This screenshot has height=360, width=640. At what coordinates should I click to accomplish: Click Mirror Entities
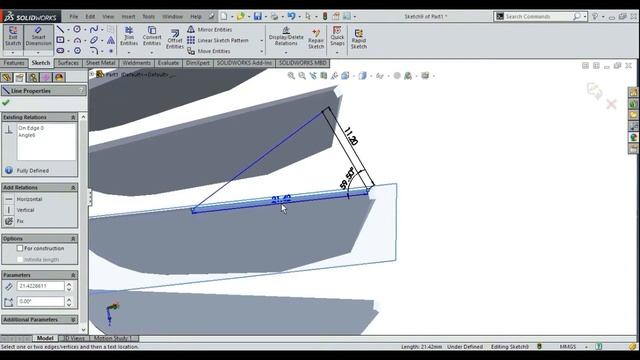(209, 29)
